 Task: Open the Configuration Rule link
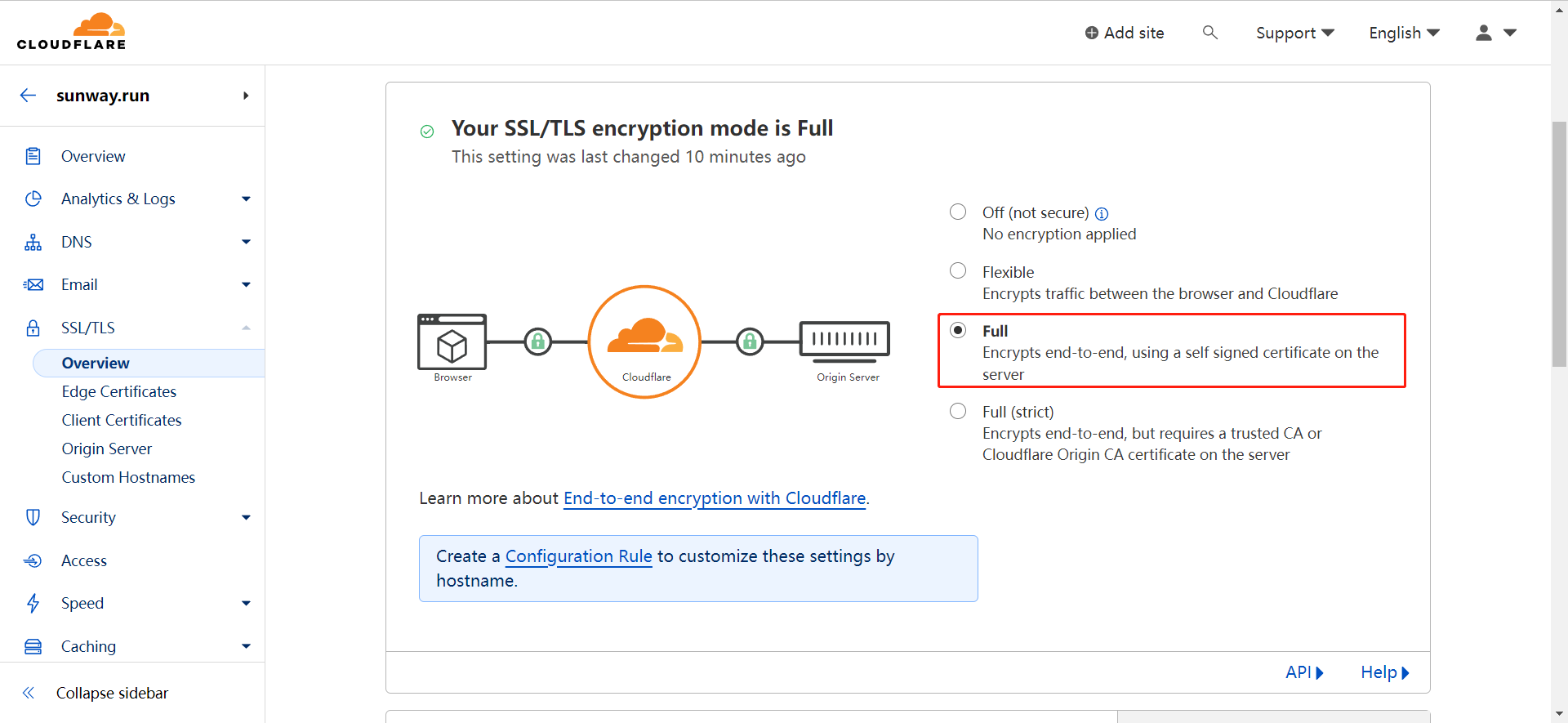578,556
